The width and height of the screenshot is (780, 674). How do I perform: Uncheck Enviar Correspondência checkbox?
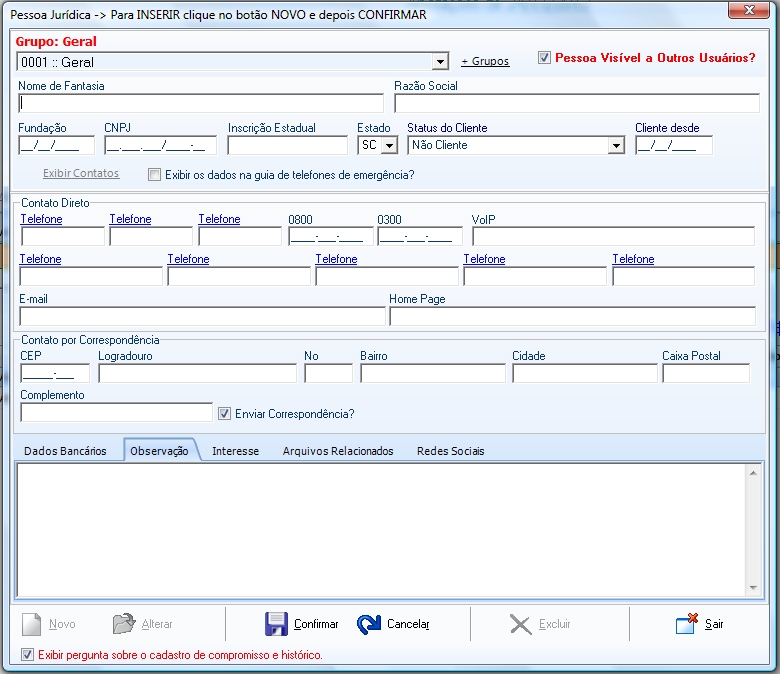(x=224, y=414)
